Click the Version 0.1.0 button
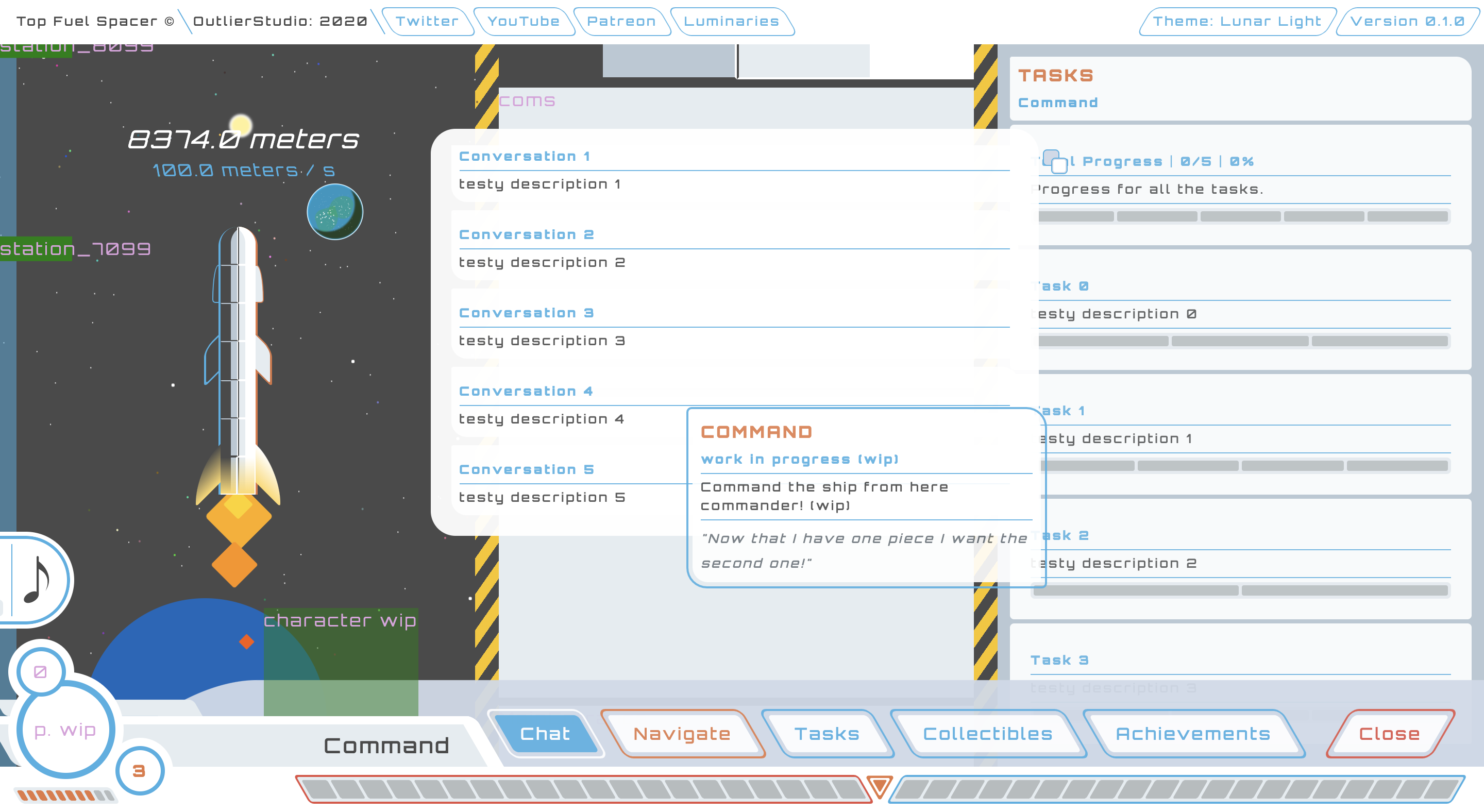 (1407, 21)
